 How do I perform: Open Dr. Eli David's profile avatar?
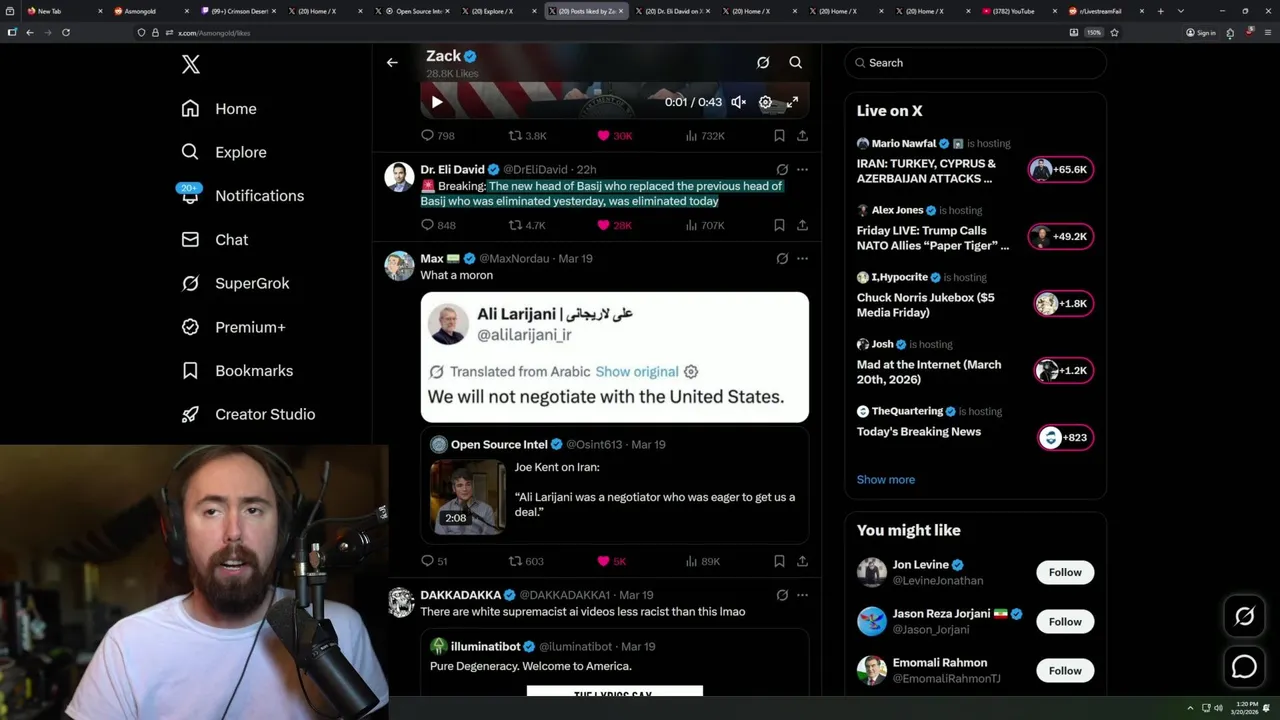point(400,177)
